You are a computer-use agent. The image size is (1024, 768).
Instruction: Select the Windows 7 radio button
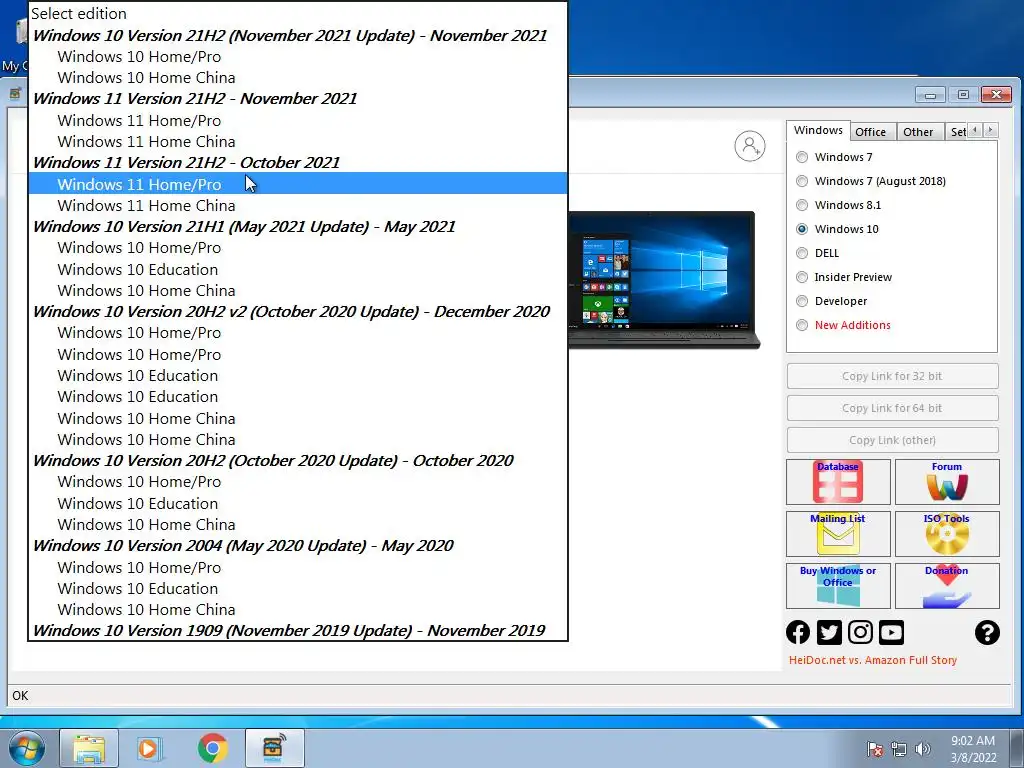[802, 157]
